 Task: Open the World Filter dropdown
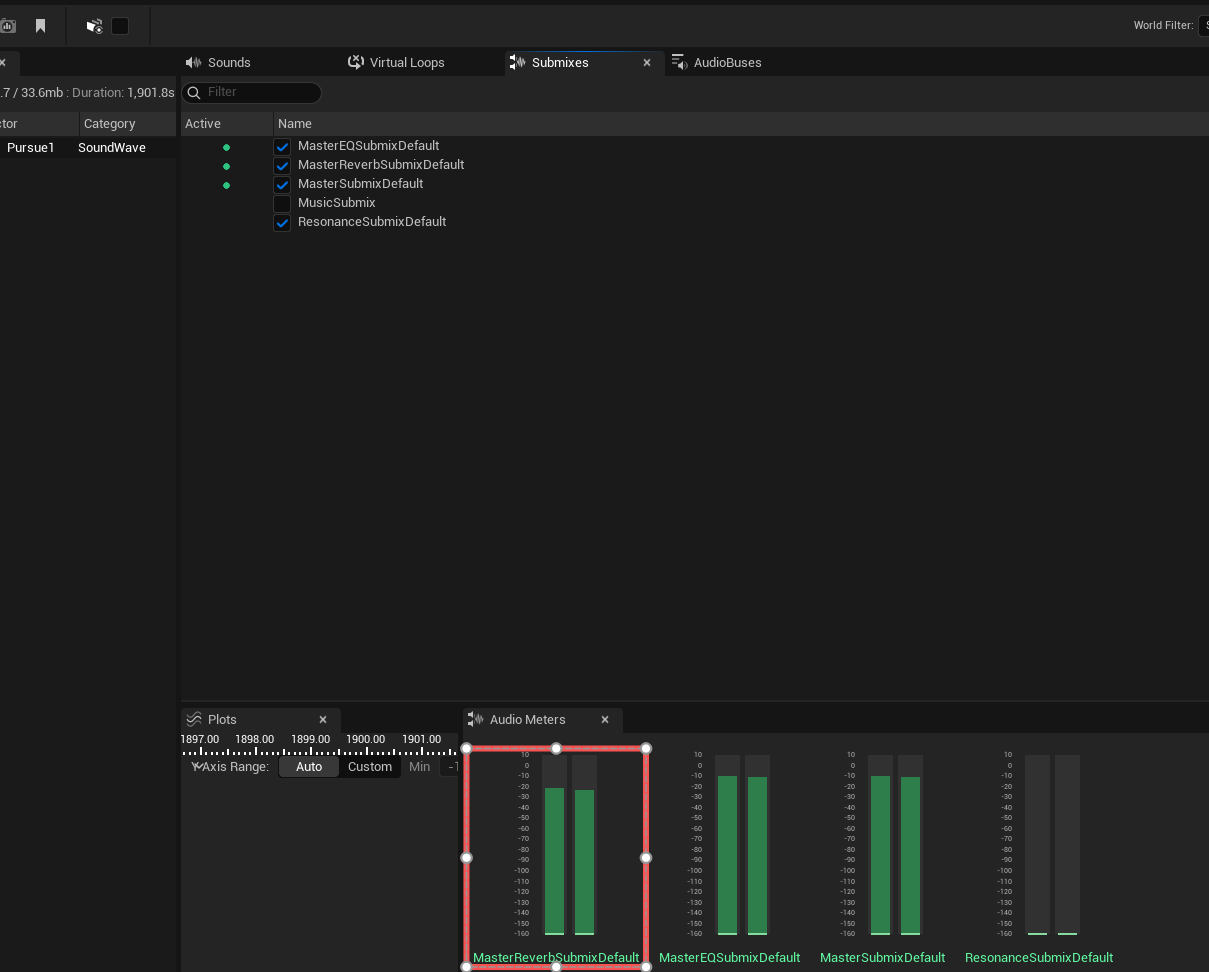tap(1202, 25)
